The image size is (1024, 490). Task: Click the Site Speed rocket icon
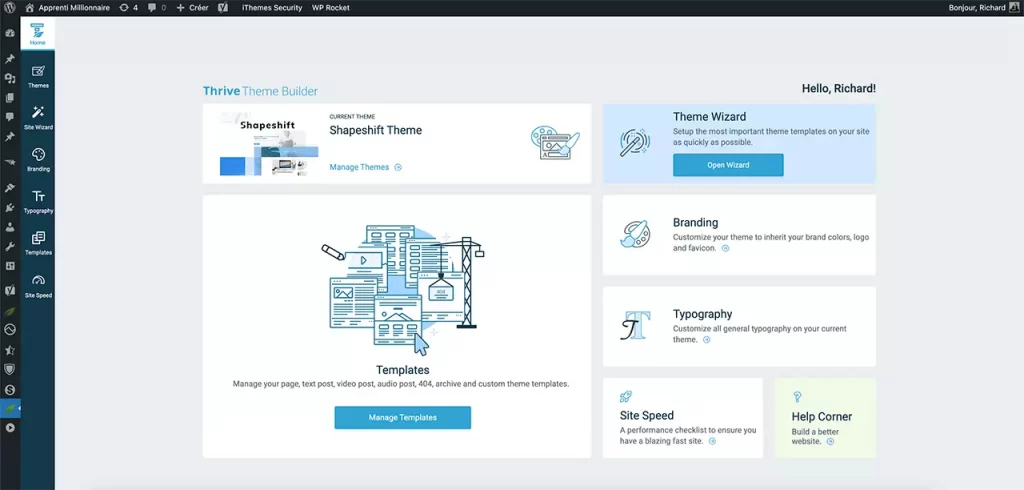tap(626, 397)
